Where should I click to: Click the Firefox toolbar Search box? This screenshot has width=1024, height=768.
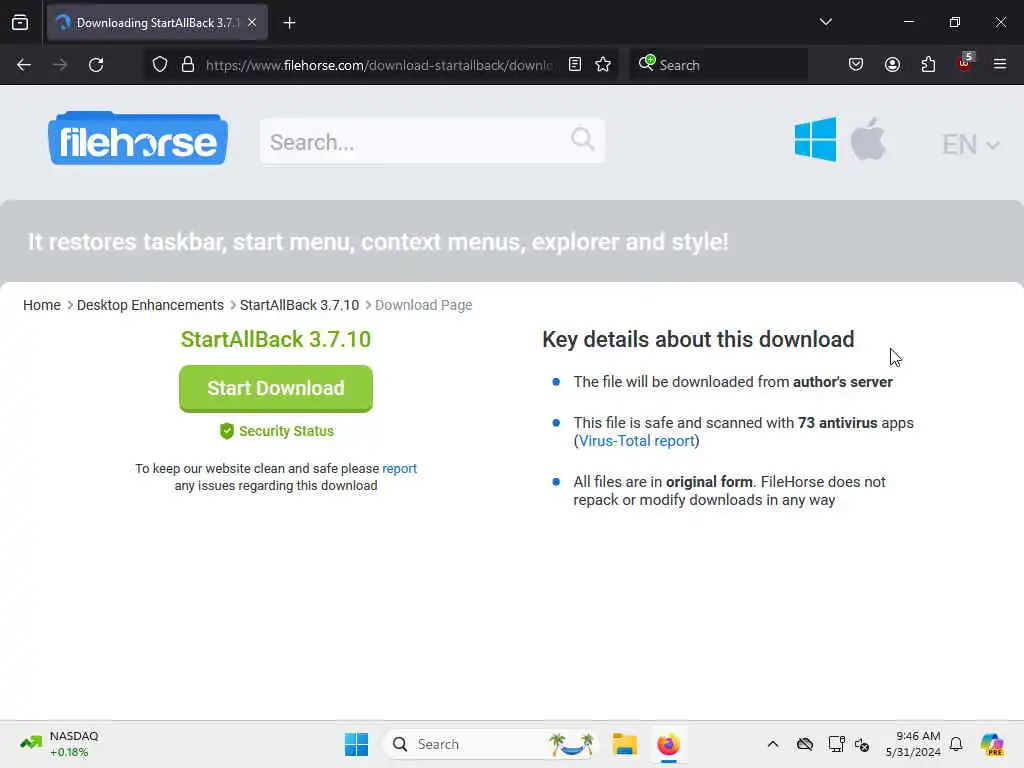718,65
